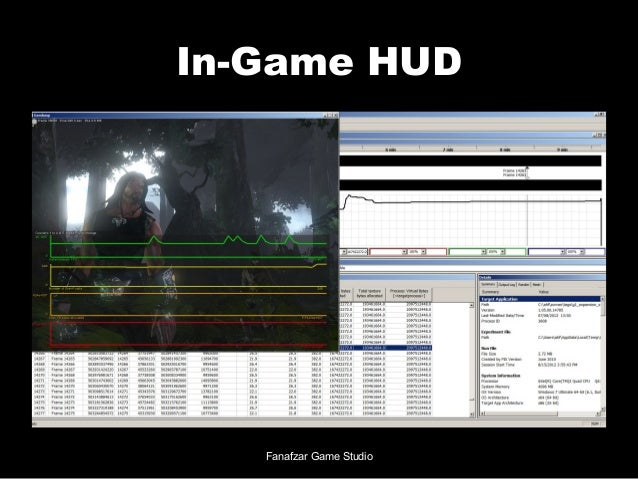Image resolution: width=638 pixels, height=479 pixels.
Task: Open the Output Log tab in Details
Action: 507,284
